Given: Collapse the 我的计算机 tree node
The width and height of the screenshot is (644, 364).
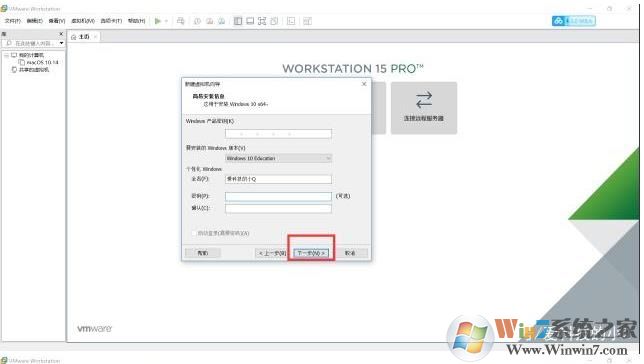Looking at the screenshot, I should (6, 55).
